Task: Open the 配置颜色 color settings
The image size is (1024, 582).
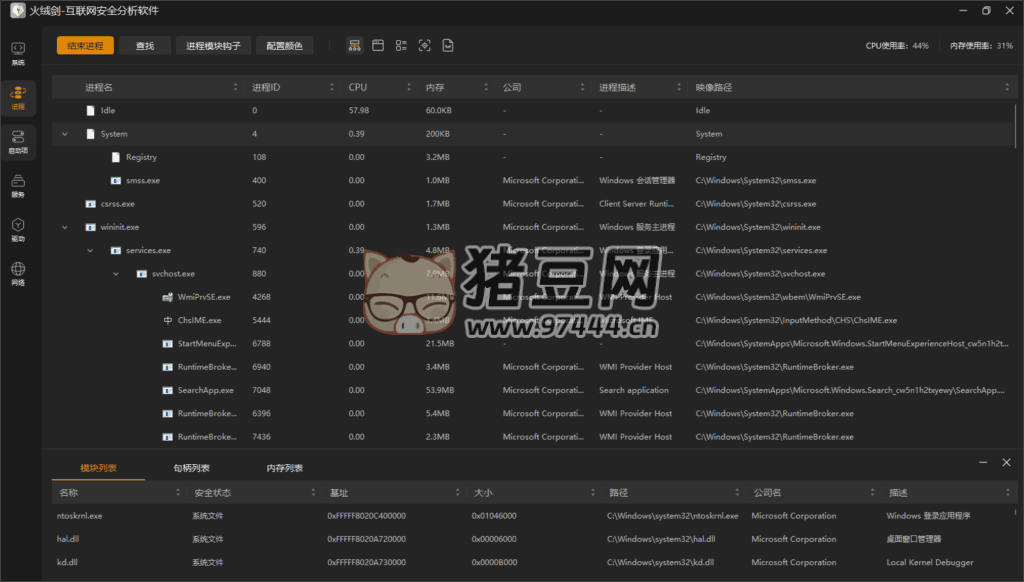Action: tap(285, 46)
